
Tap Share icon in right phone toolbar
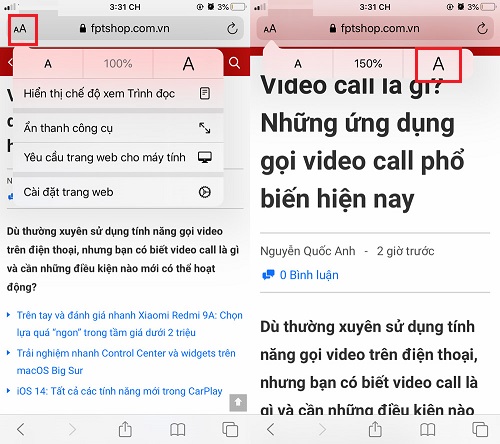(375, 429)
